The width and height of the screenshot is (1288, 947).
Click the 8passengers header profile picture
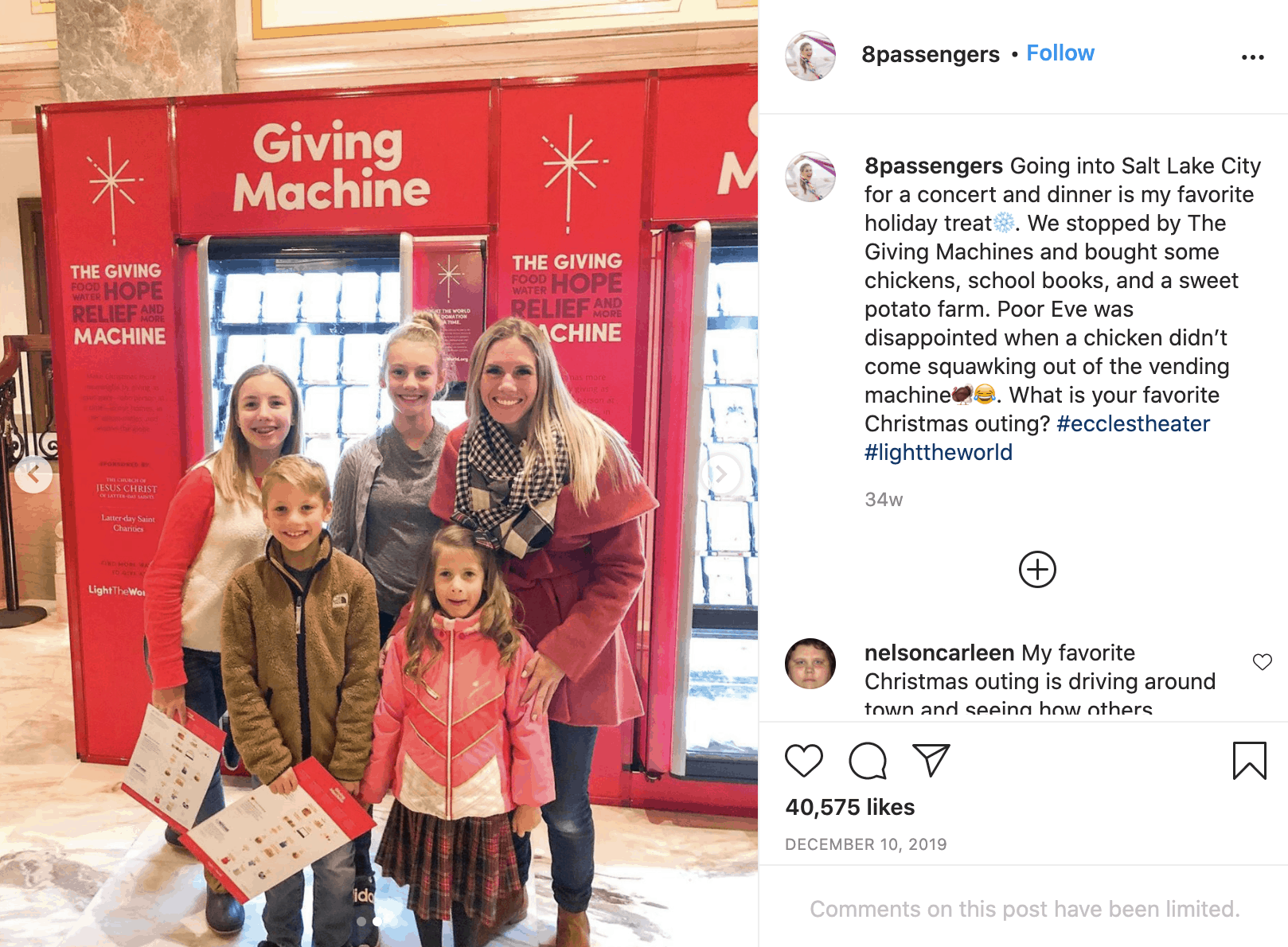click(x=810, y=56)
